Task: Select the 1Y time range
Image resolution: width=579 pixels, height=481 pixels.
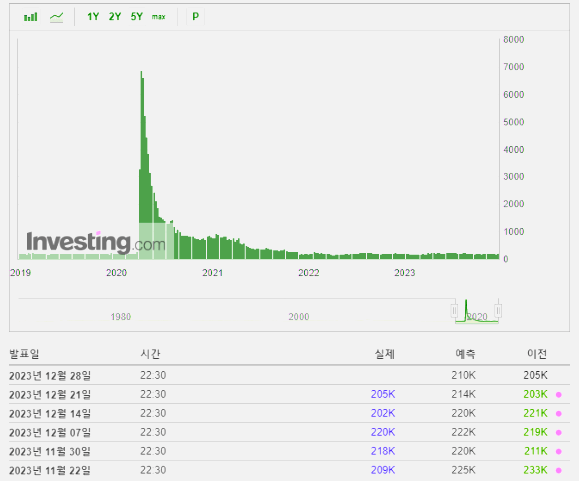Action: 93,17
